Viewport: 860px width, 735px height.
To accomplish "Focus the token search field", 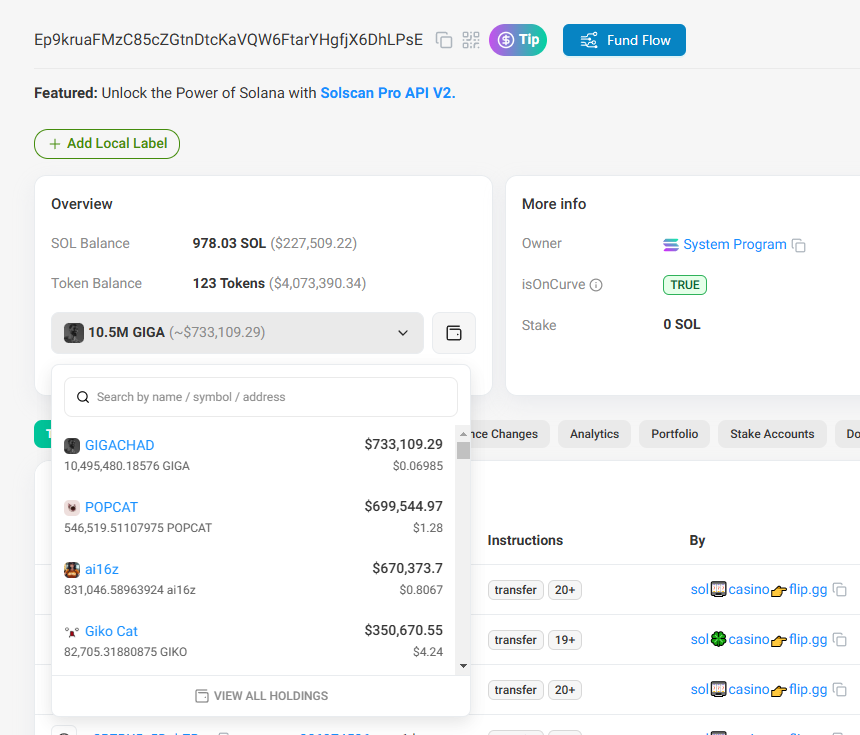I will pyautogui.click(x=261, y=397).
